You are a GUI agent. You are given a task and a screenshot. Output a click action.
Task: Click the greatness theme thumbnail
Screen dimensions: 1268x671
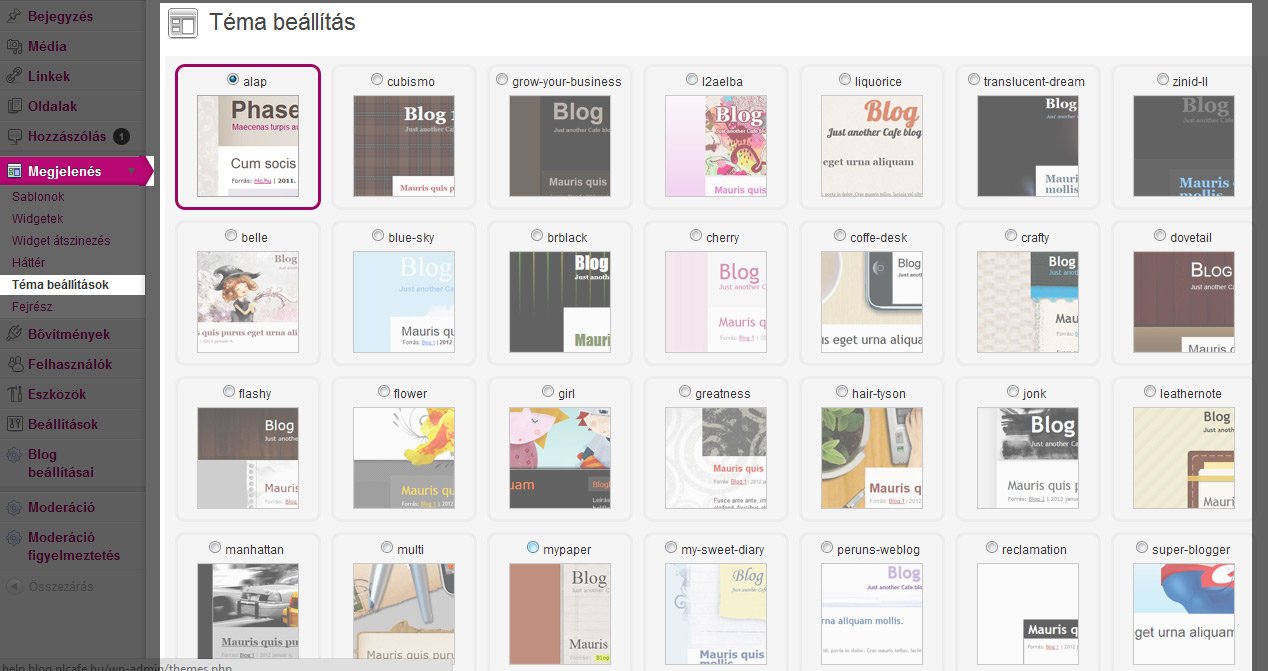click(x=716, y=458)
